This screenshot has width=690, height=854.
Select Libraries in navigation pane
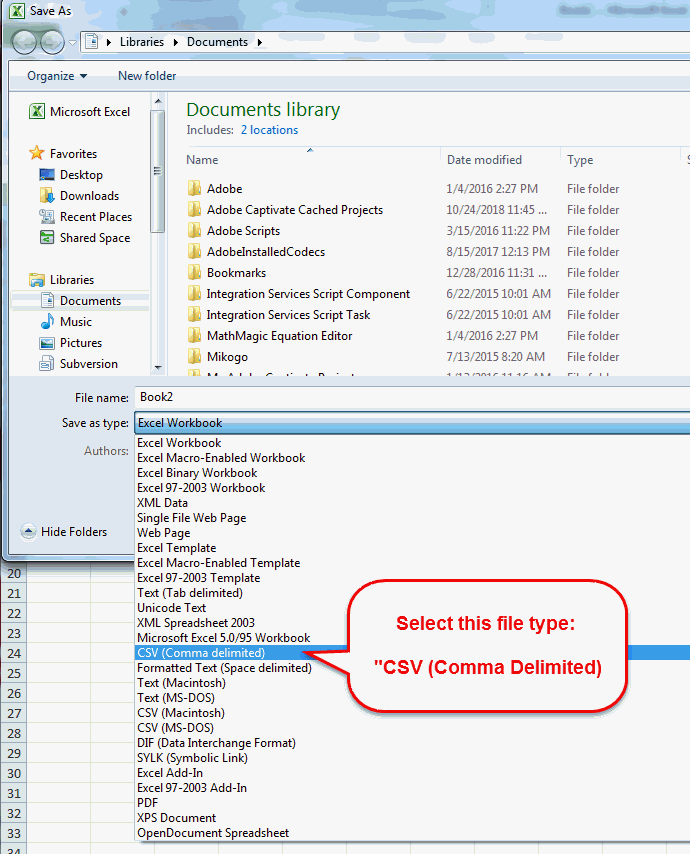pos(61,280)
